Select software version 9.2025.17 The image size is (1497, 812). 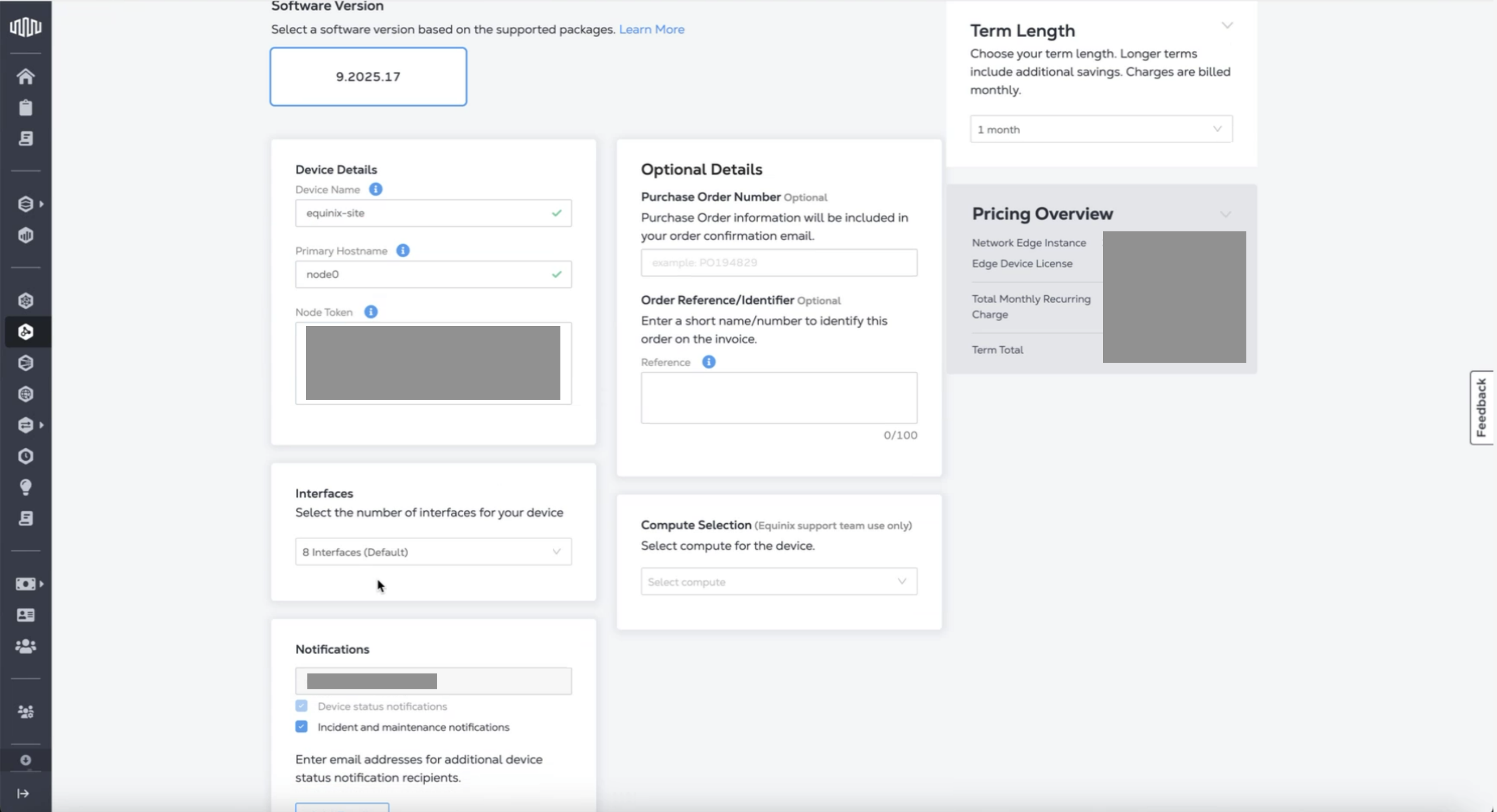point(368,76)
